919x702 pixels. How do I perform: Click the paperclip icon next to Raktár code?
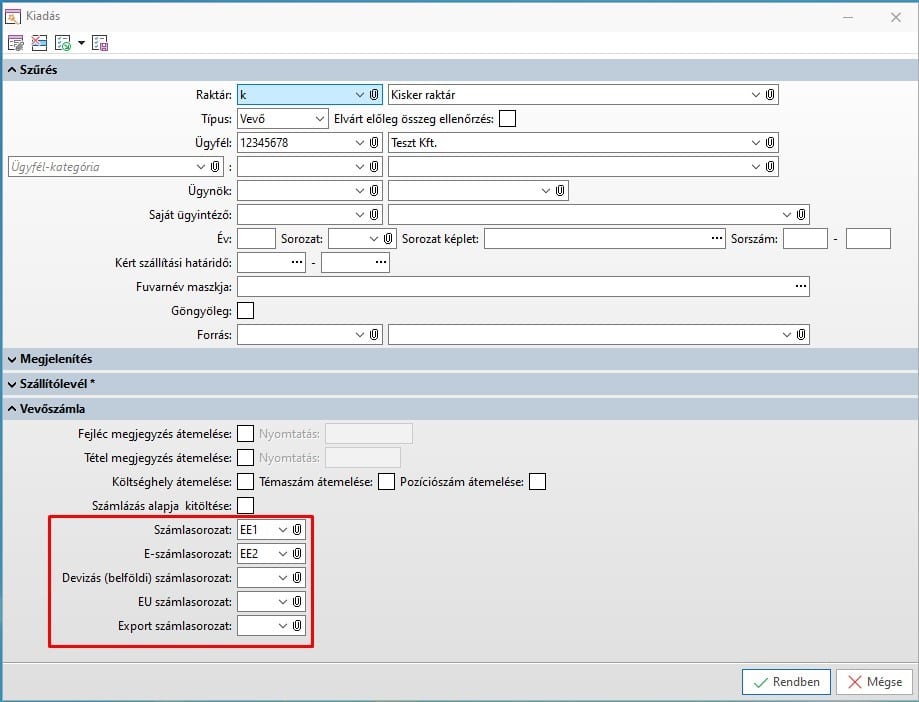point(374,95)
